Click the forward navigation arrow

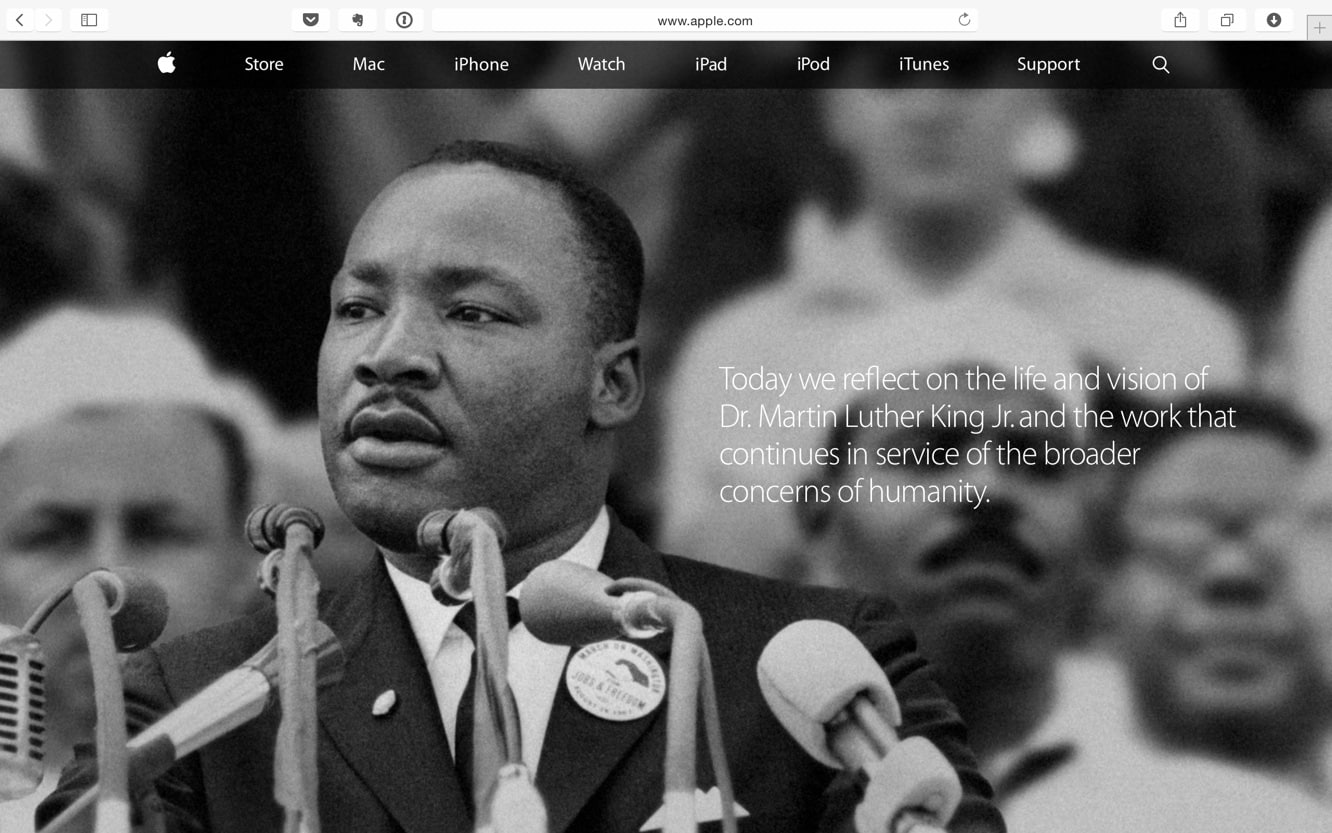coord(48,20)
